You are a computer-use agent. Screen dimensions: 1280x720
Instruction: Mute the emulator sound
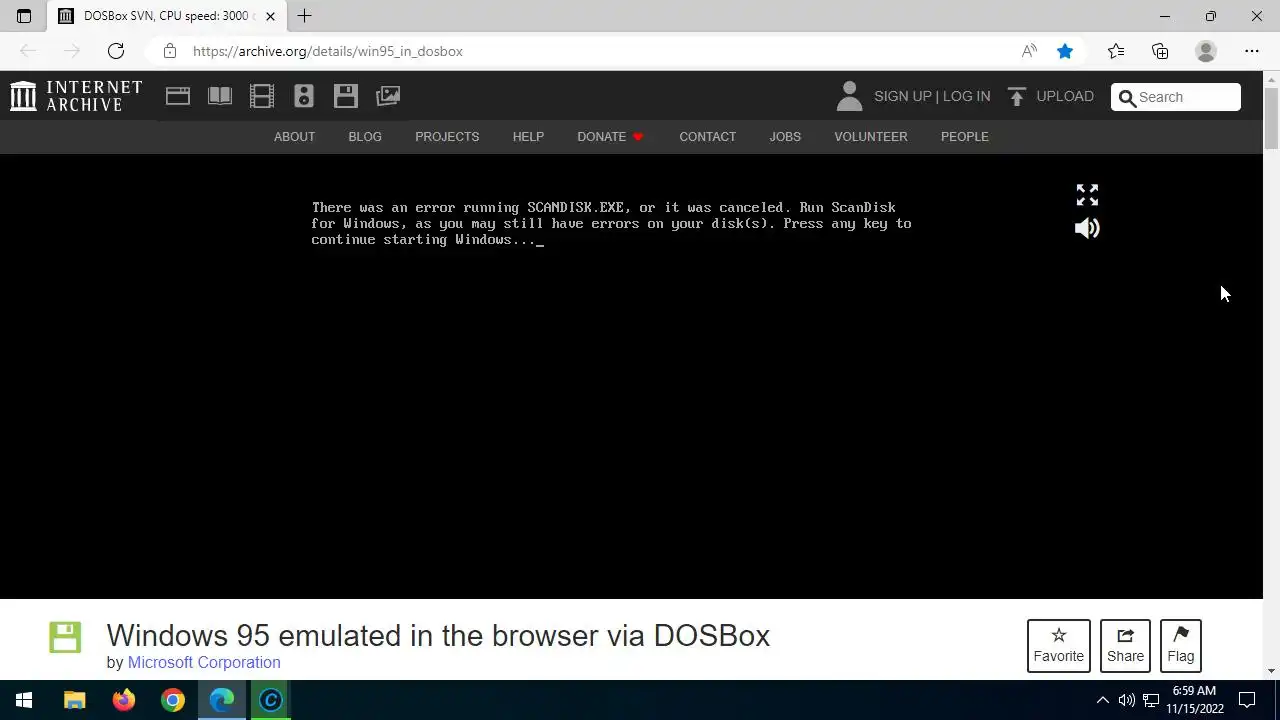[x=1087, y=228]
